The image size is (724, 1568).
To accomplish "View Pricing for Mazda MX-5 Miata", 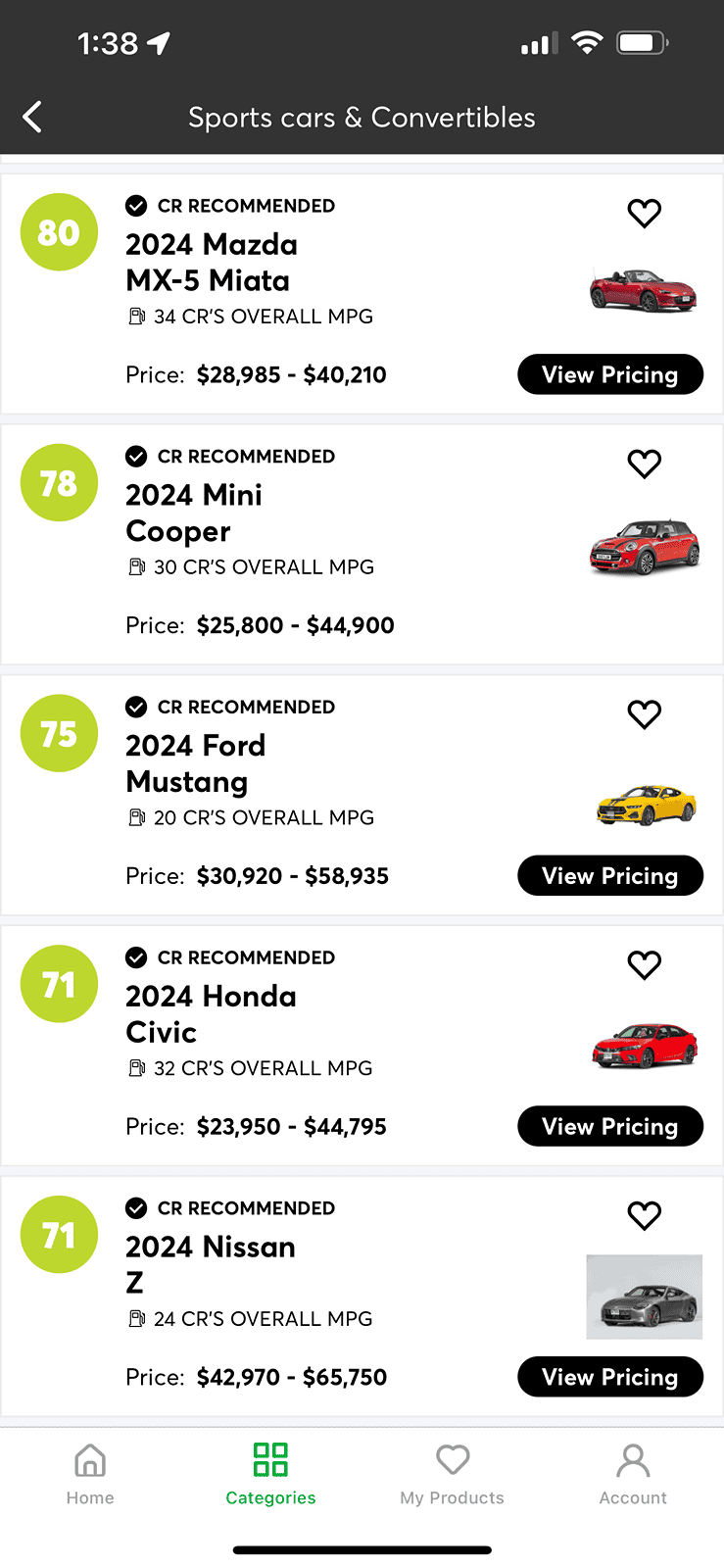I will (x=610, y=374).
